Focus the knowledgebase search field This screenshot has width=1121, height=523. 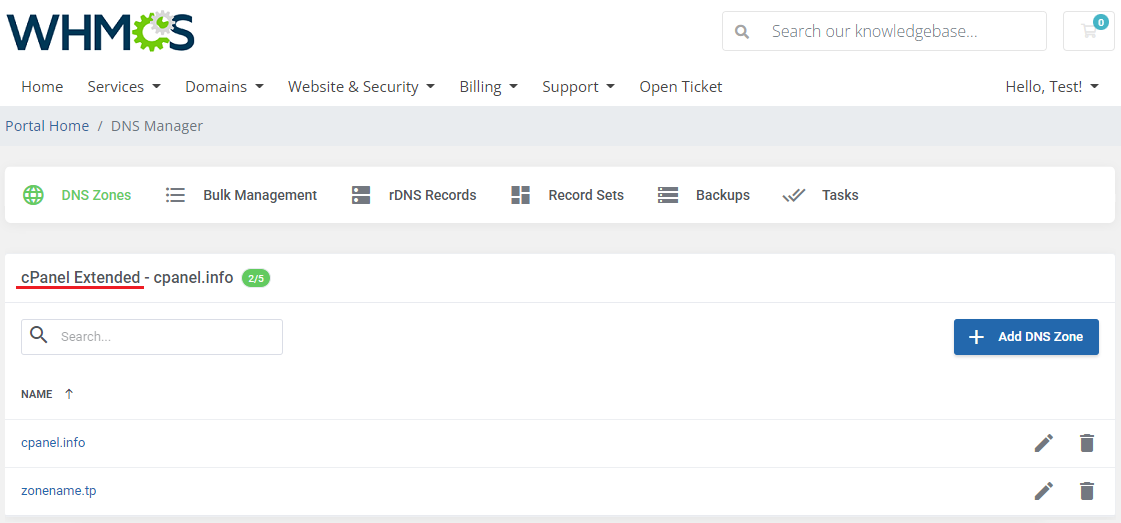884,31
